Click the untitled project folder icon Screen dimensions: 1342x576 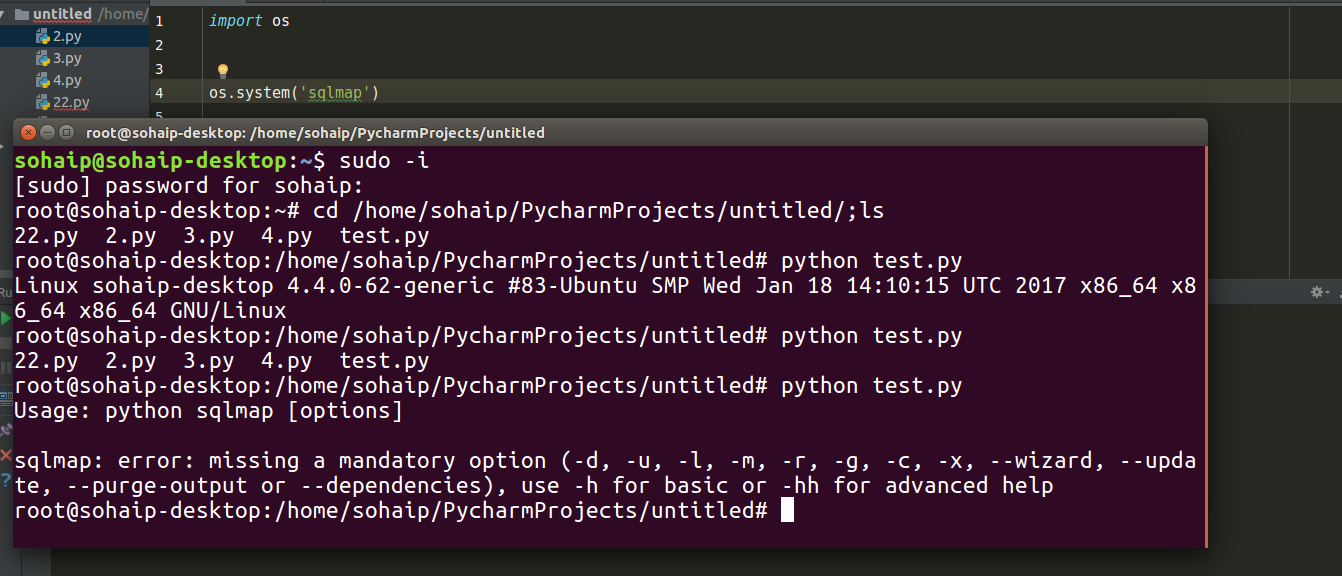(x=21, y=15)
